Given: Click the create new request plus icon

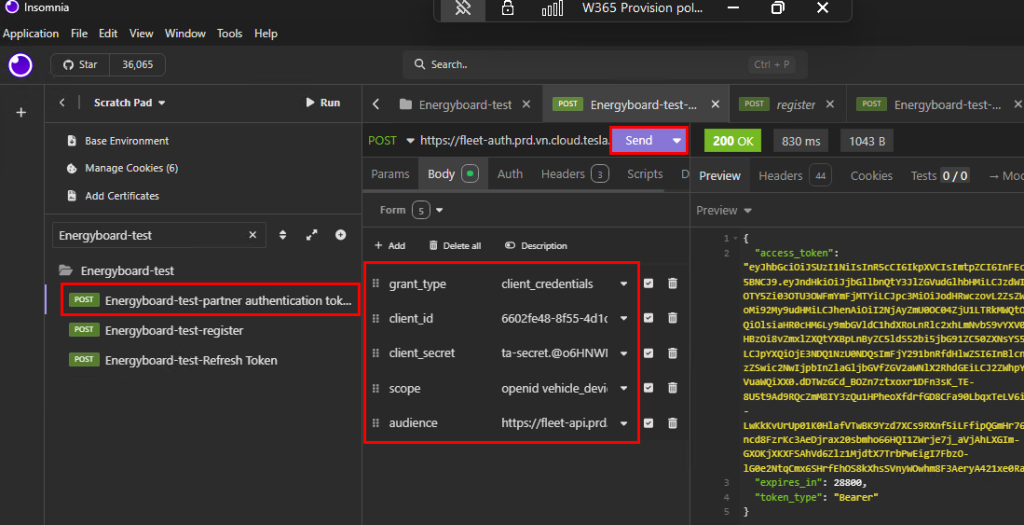Looking at the screenshot, I should (x=340, y=235).
